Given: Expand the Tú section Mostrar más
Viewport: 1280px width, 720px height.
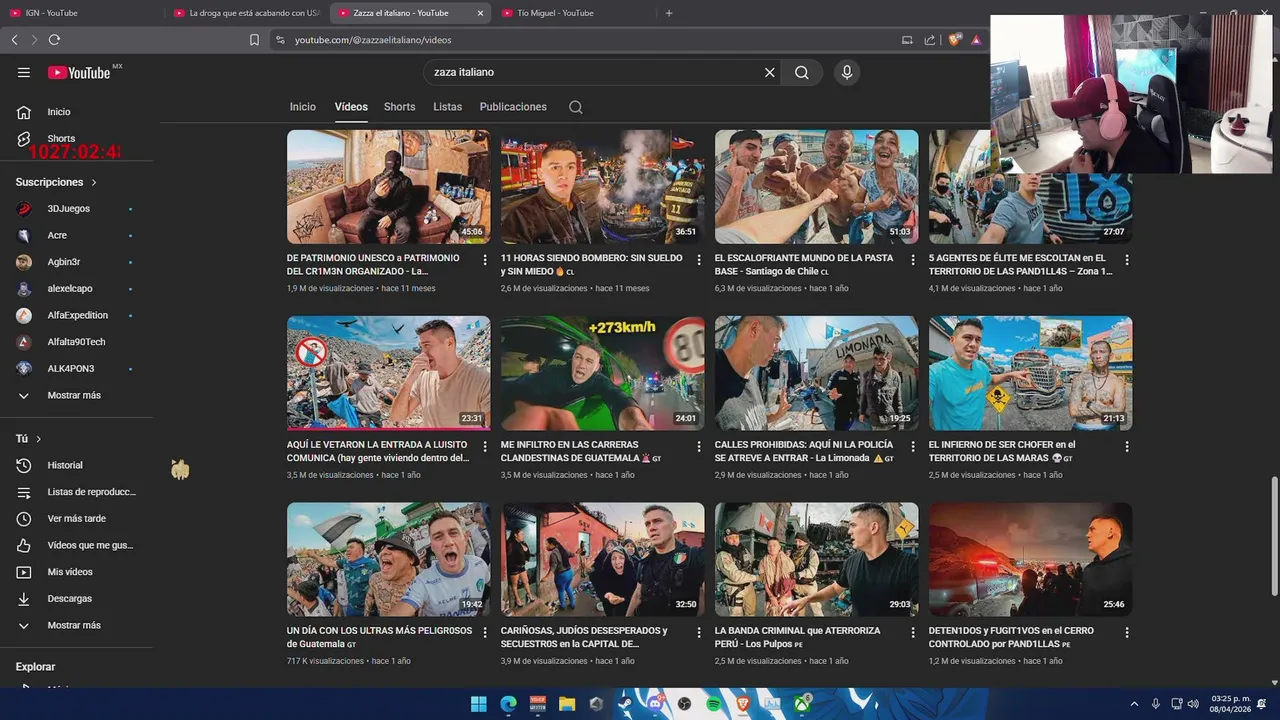Looking at the screenshot, I should (x=76, y=625).
